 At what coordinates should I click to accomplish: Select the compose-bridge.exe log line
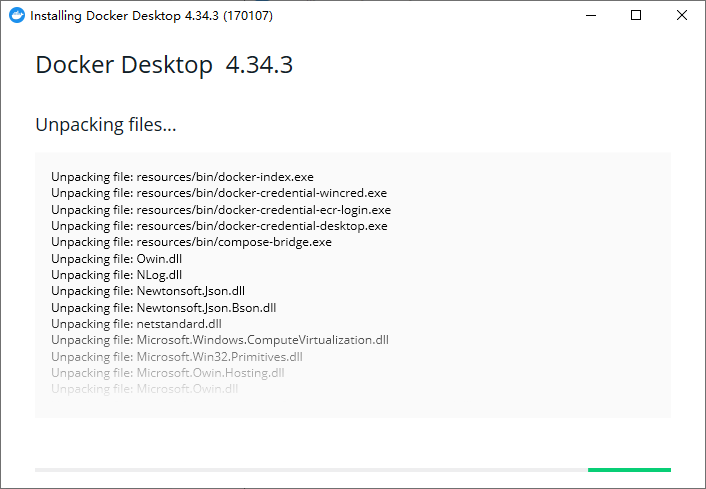[x=191, y=242]
